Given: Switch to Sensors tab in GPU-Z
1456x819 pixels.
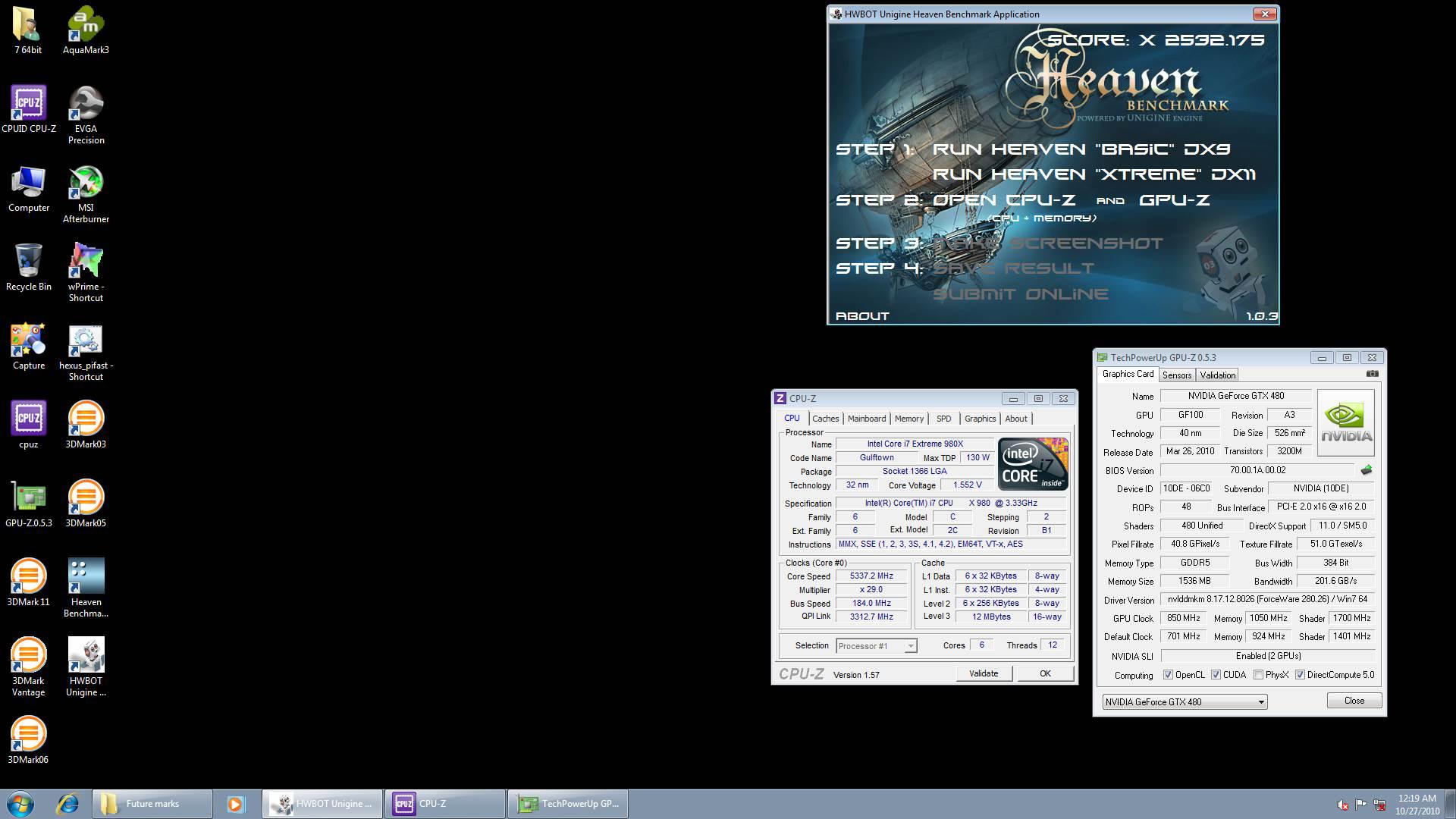Looking at the screenshot, I should tap(1177, 375).
